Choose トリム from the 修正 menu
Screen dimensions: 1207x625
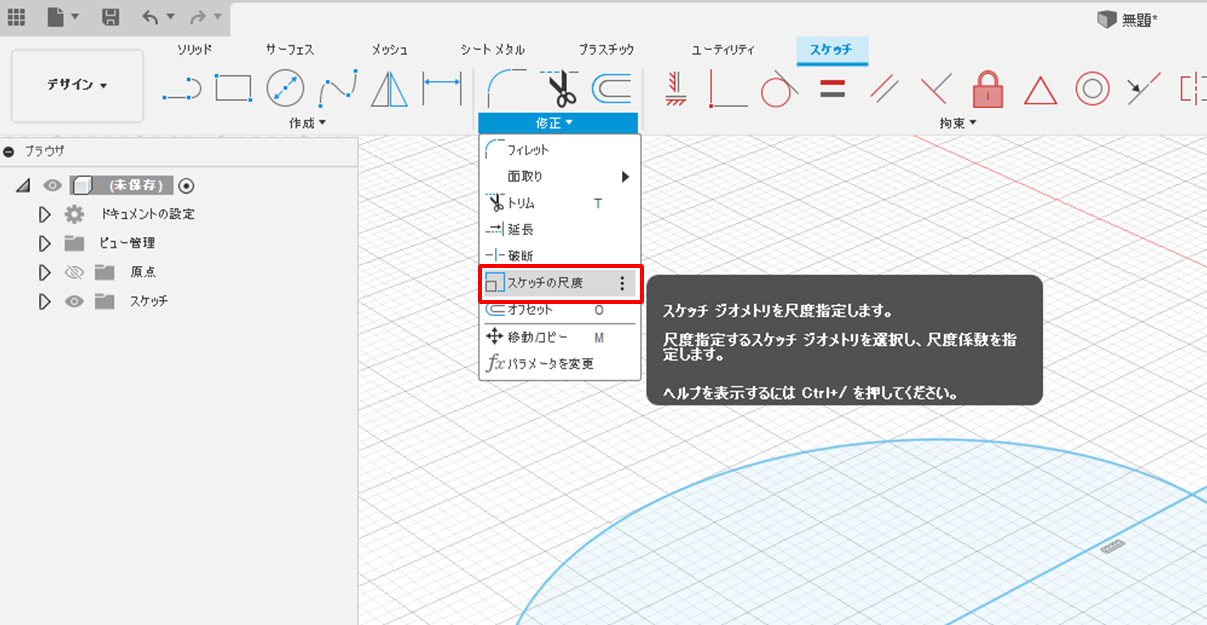pos(559,203)
